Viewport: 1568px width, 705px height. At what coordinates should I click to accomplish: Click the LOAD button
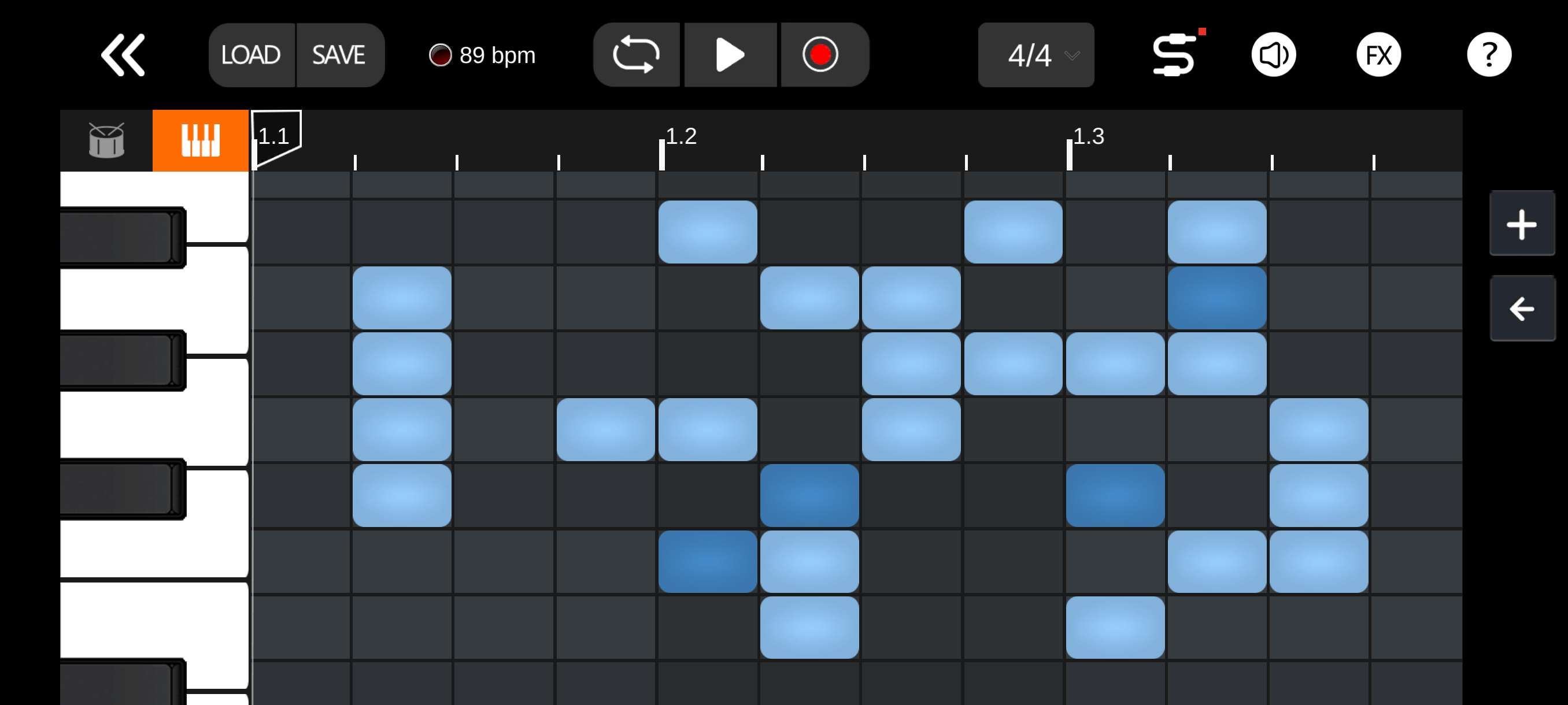tap(251, 55)
